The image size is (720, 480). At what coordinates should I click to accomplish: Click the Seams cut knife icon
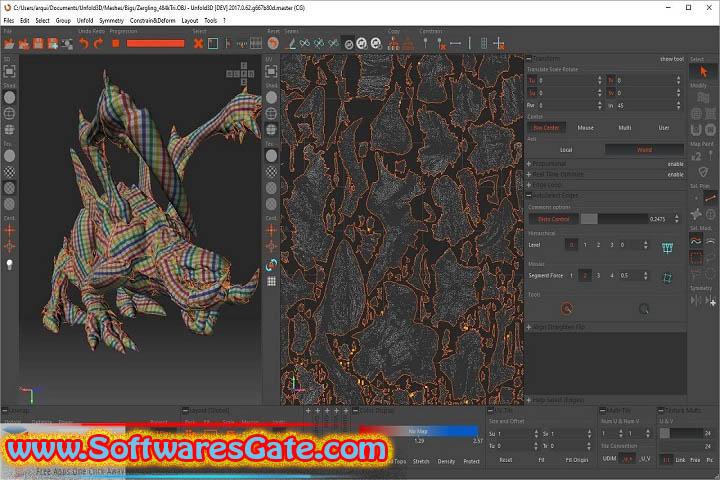pos(290,44)
